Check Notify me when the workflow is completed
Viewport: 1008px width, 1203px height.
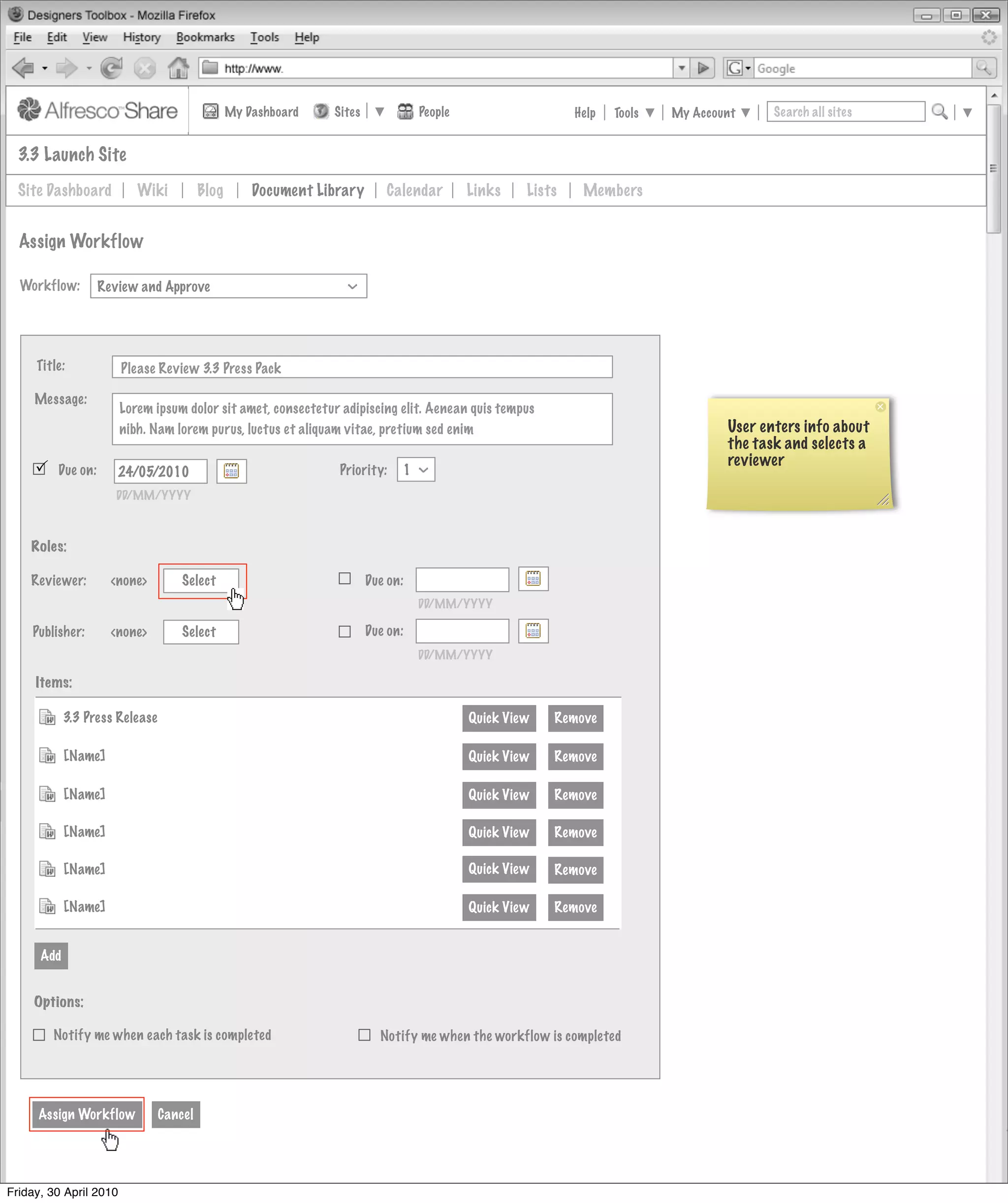click(364, 1035)
